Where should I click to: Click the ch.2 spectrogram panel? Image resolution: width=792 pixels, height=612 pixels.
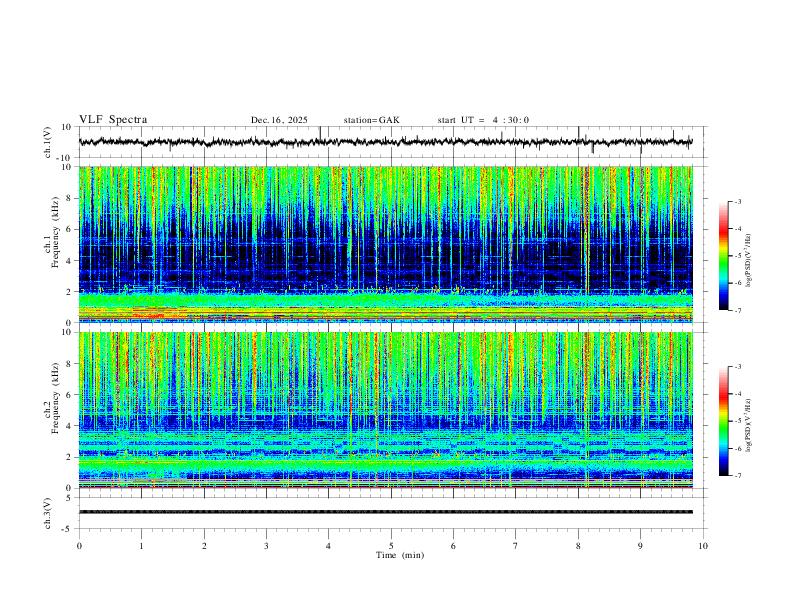386,410
